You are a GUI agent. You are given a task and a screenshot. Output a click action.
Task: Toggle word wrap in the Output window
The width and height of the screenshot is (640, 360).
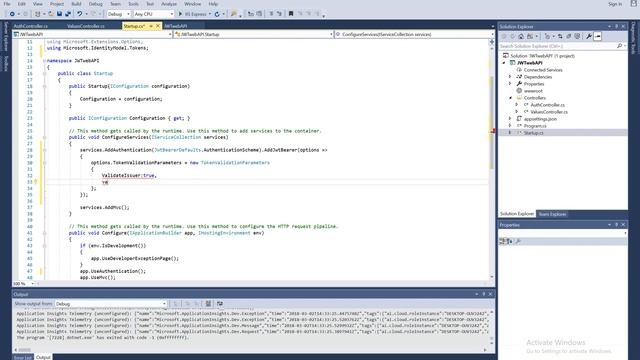tap(220, 304)
